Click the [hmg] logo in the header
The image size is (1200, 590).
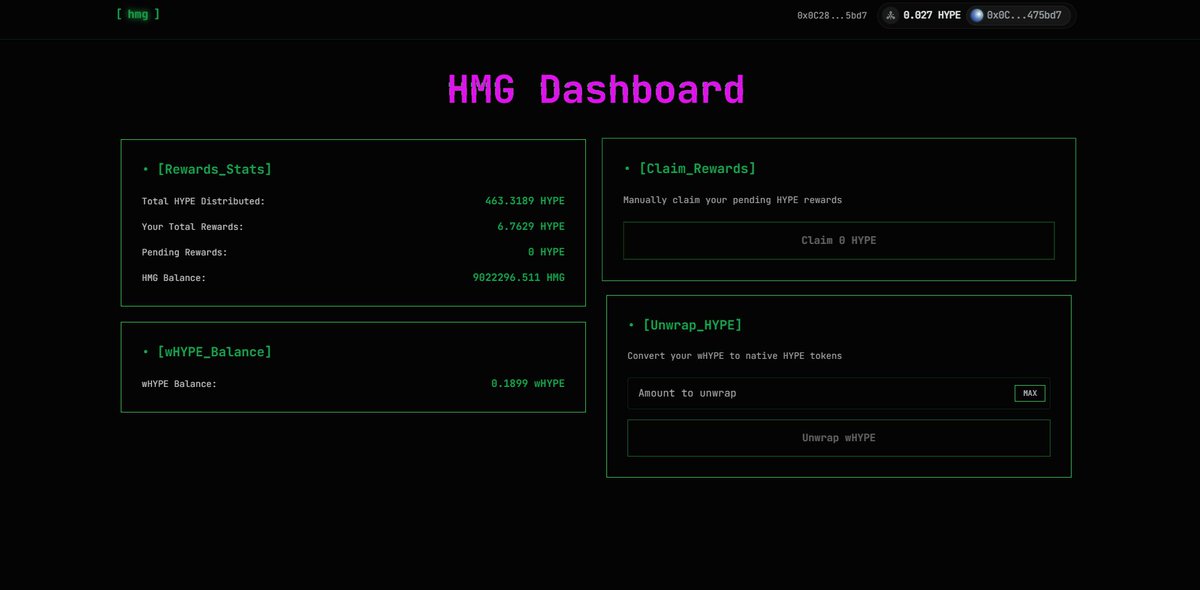(x=138, y=14)
